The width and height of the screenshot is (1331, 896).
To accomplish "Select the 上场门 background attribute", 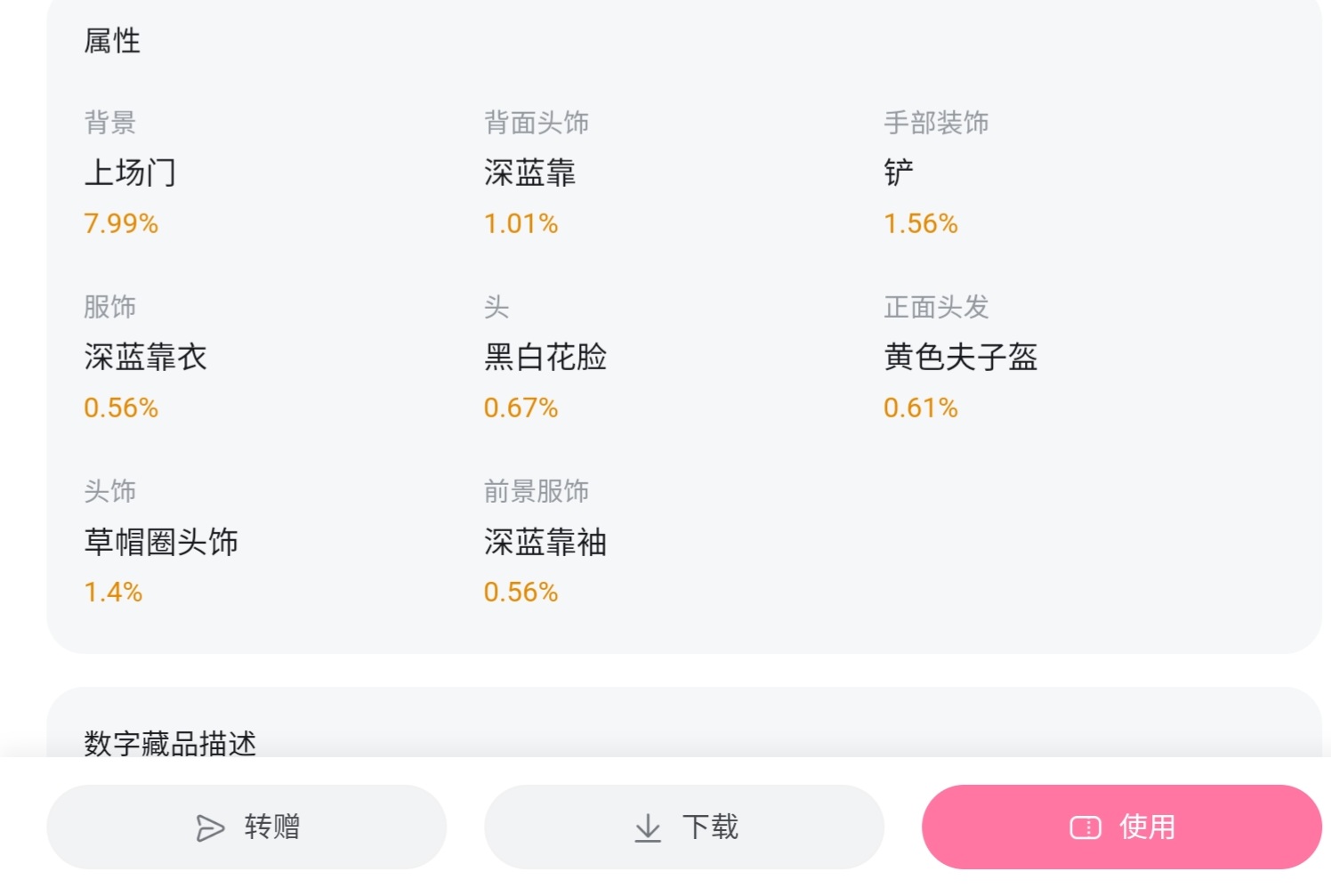I will tap(130, 173).
